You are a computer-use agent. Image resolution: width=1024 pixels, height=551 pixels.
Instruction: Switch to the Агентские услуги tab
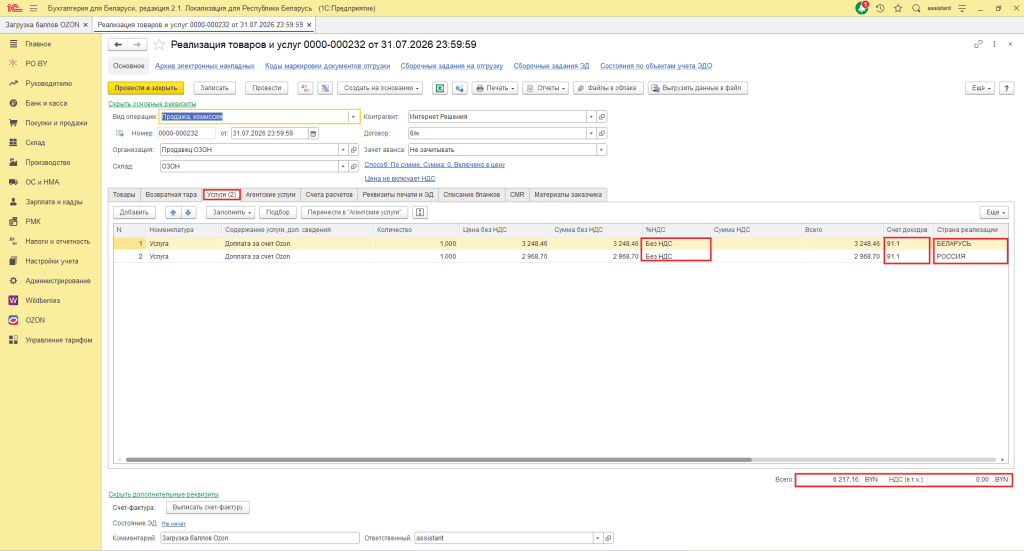click(x=270, y=195)
